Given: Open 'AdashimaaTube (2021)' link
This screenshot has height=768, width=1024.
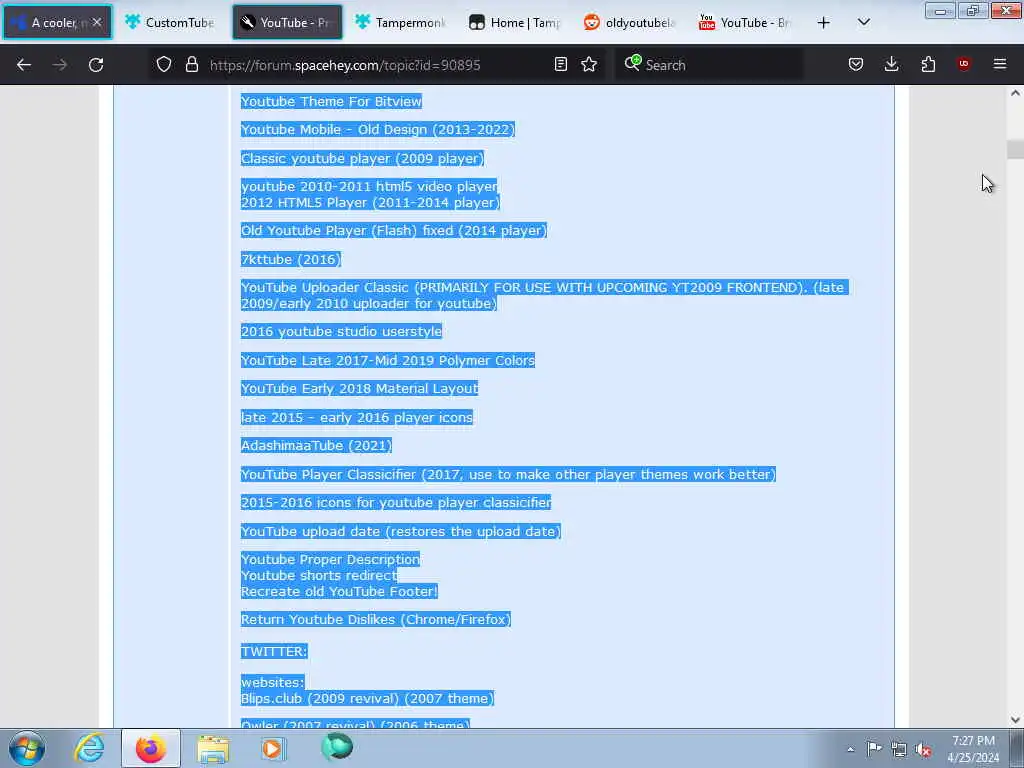Looking at the screenshot, I should click(316, 445).
